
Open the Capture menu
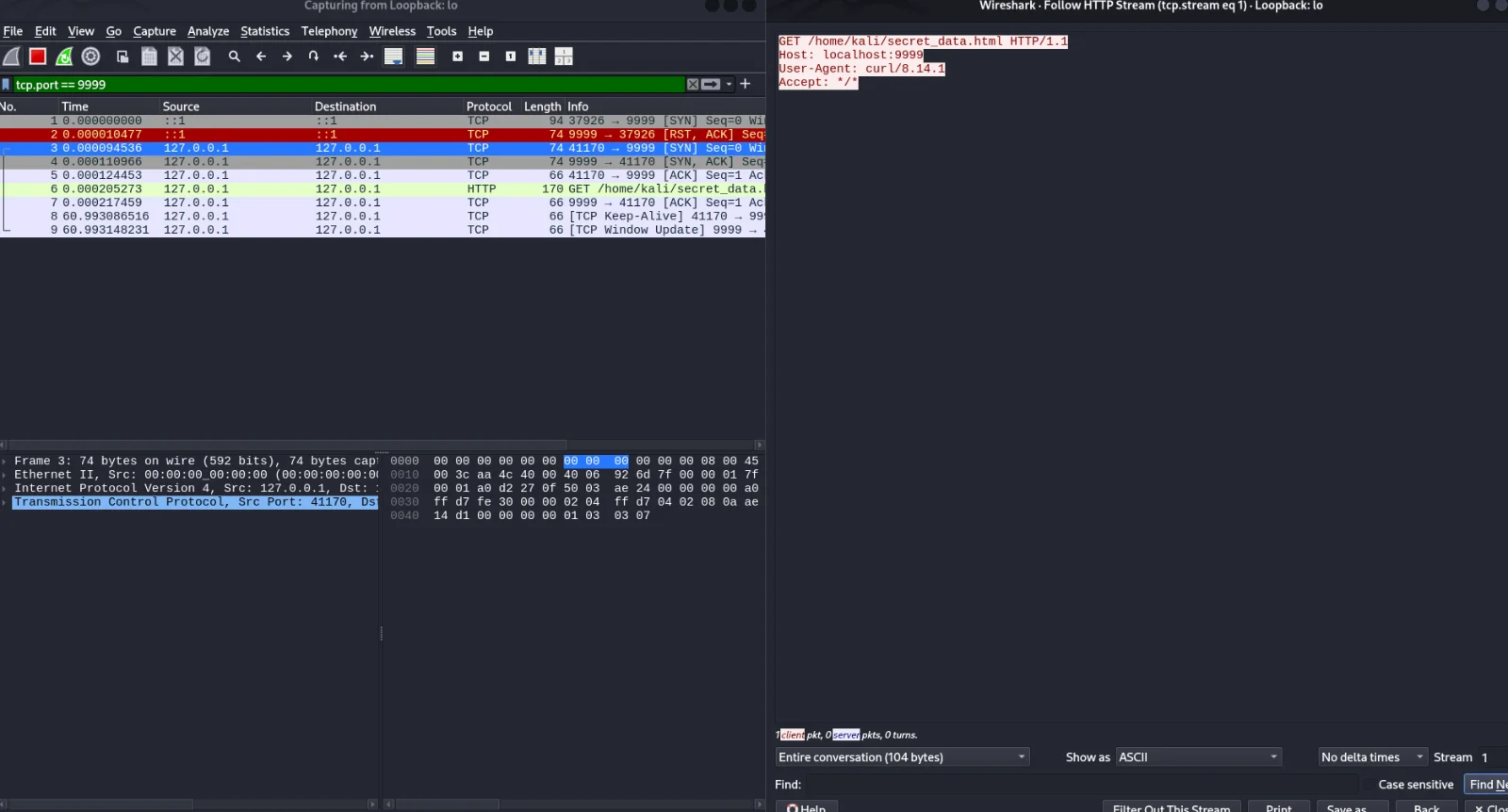click(155, 31)
